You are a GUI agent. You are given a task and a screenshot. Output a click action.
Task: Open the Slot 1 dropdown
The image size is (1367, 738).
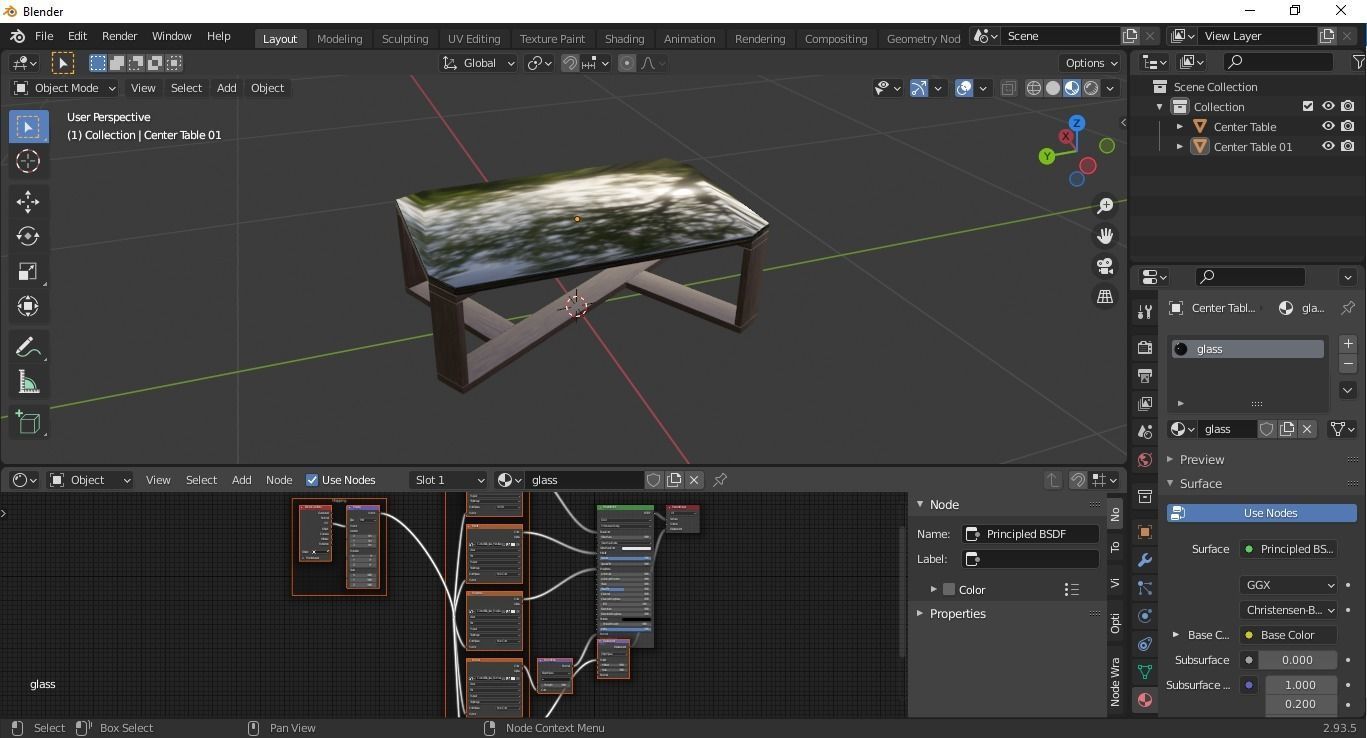tap(448, 480)
